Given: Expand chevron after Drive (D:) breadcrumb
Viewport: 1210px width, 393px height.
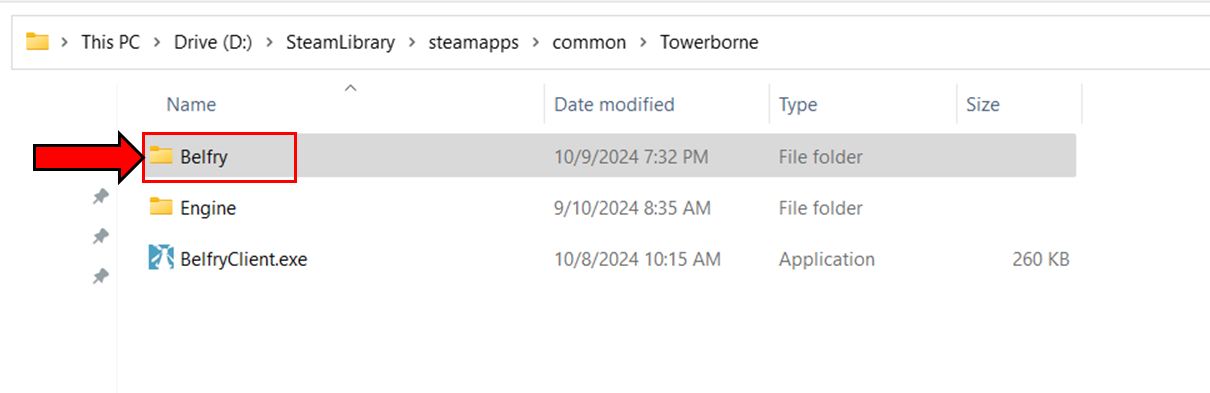Looking at the screenshot, I should click(270, 42).
